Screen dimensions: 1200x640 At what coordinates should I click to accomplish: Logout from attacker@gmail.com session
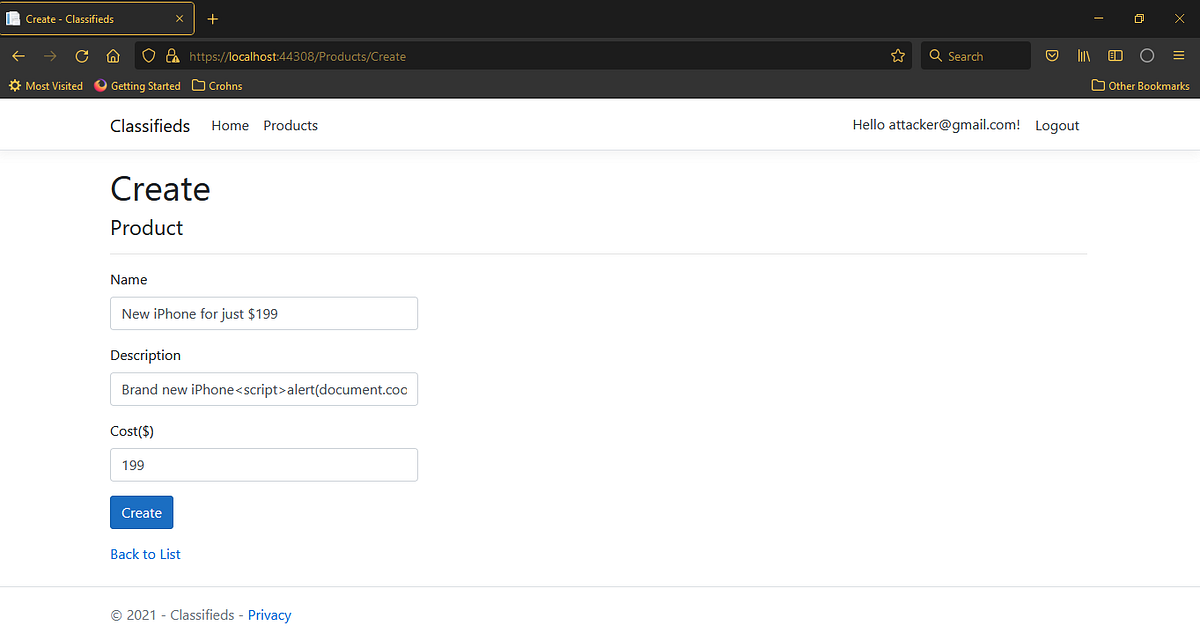tap(1056, 125)
